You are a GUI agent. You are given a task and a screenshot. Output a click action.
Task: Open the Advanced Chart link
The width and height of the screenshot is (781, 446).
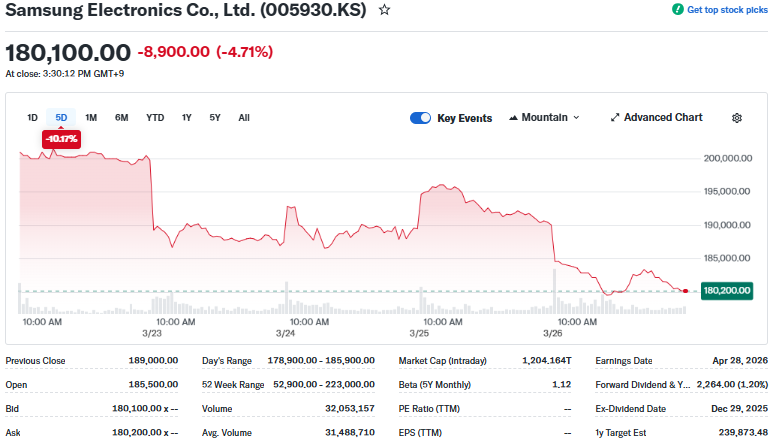coord(663,118)
